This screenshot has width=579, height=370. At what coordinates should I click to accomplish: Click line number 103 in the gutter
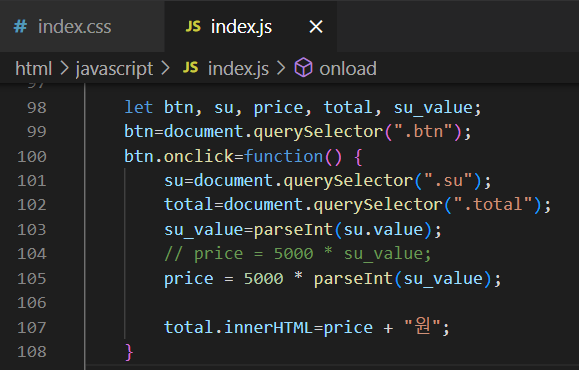32,230
